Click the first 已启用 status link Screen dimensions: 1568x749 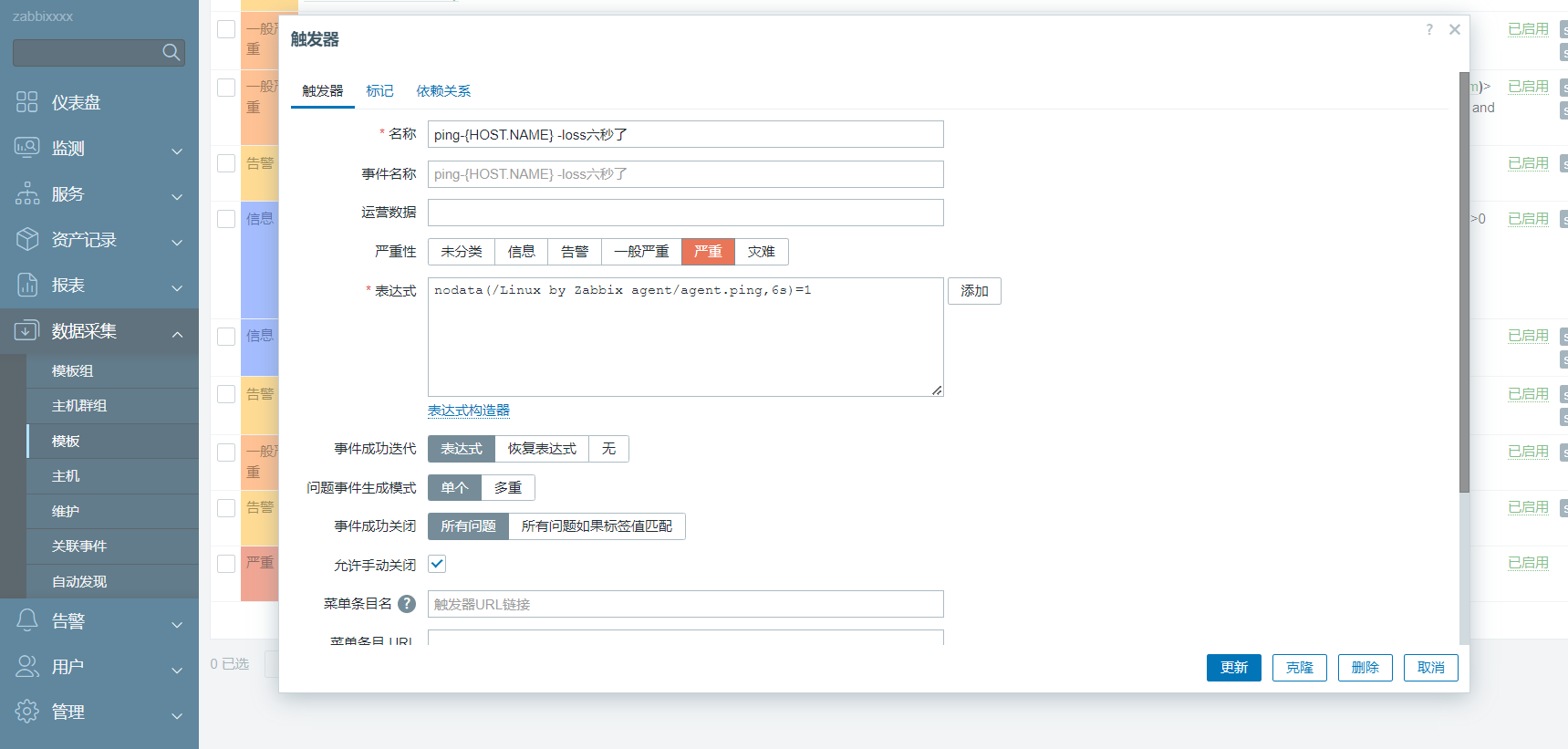click(1528, 29)
